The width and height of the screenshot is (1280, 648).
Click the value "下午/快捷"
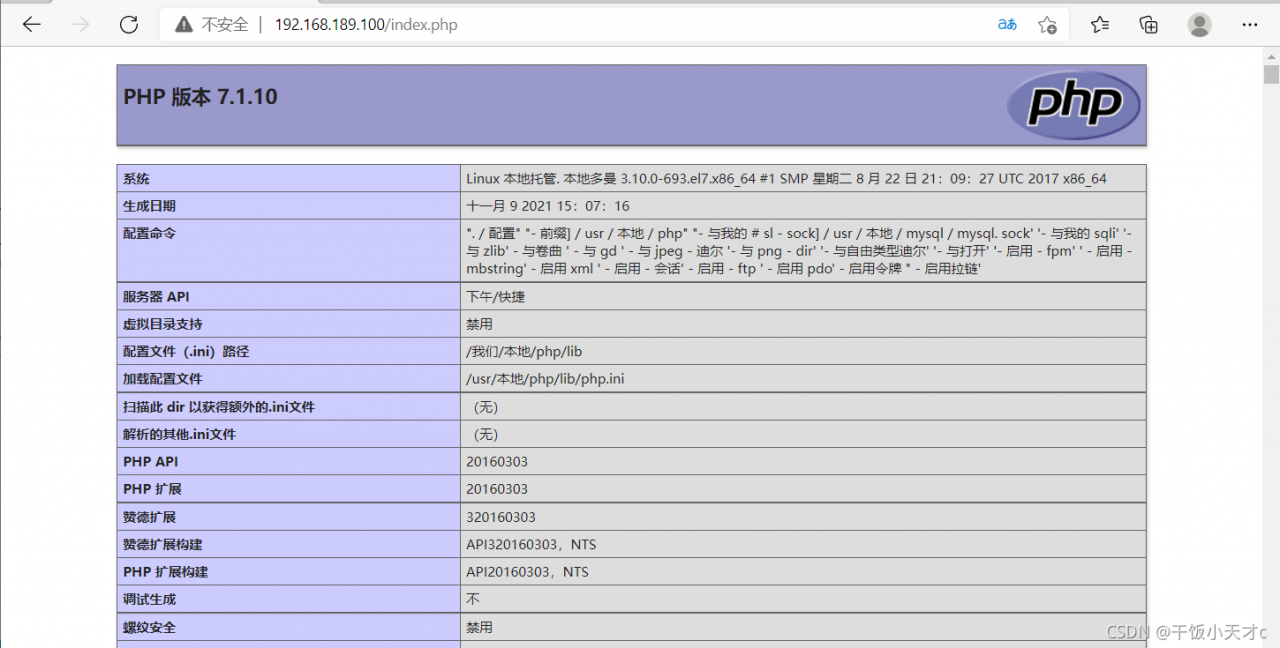pos(495,297)
